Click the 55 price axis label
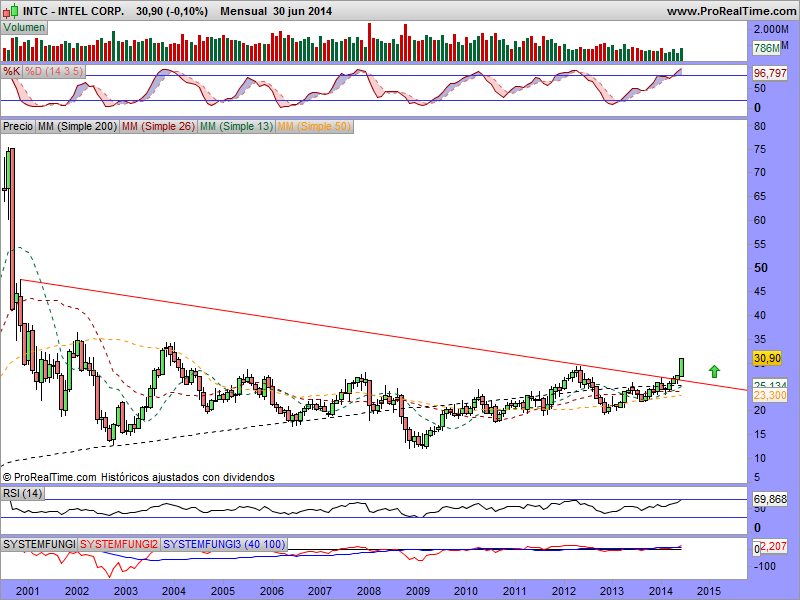The width and height of the screenshot is (800, 600). pos(760,244)
